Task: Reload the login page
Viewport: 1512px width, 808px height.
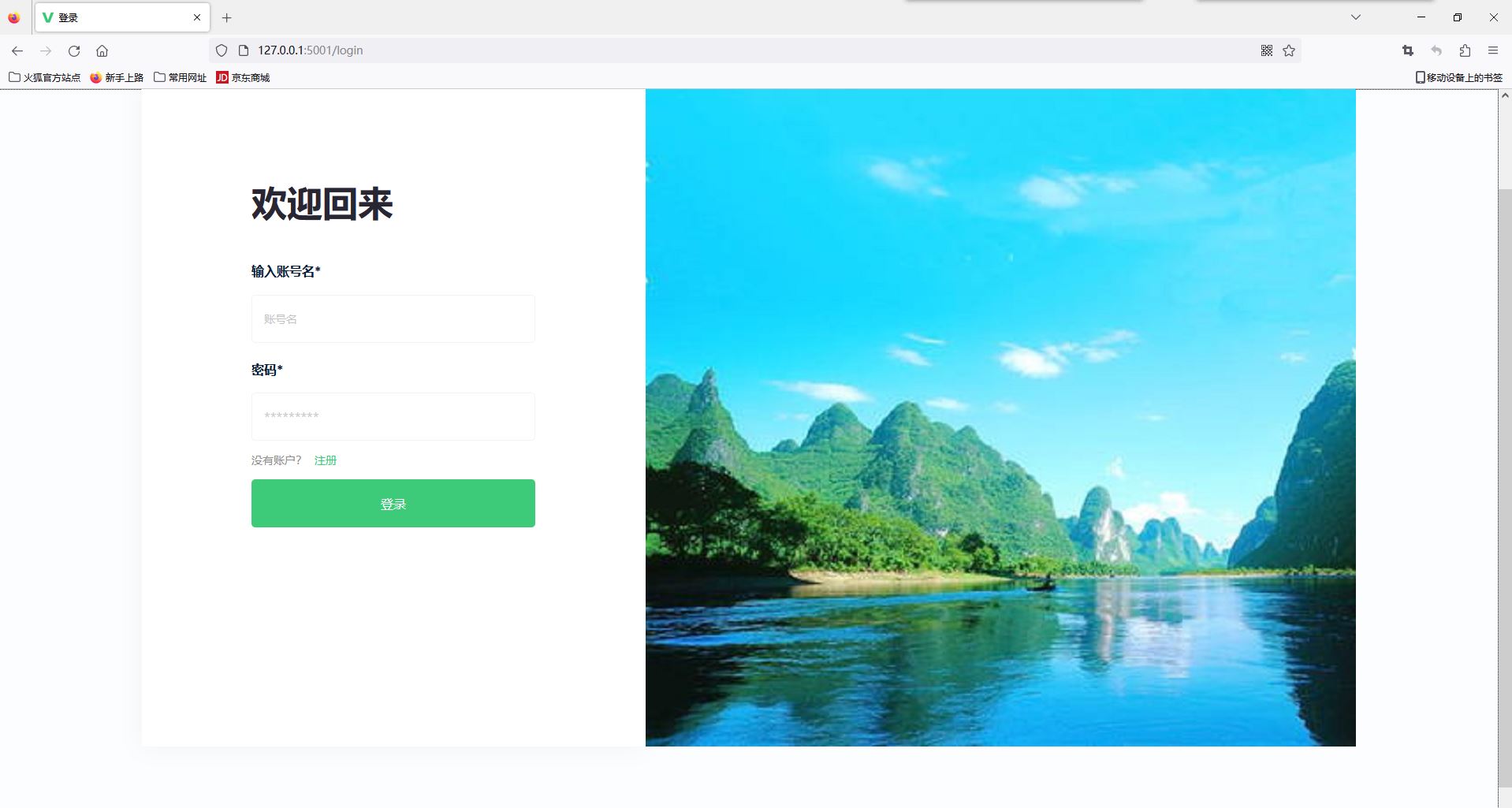Action: coord(74,50)
